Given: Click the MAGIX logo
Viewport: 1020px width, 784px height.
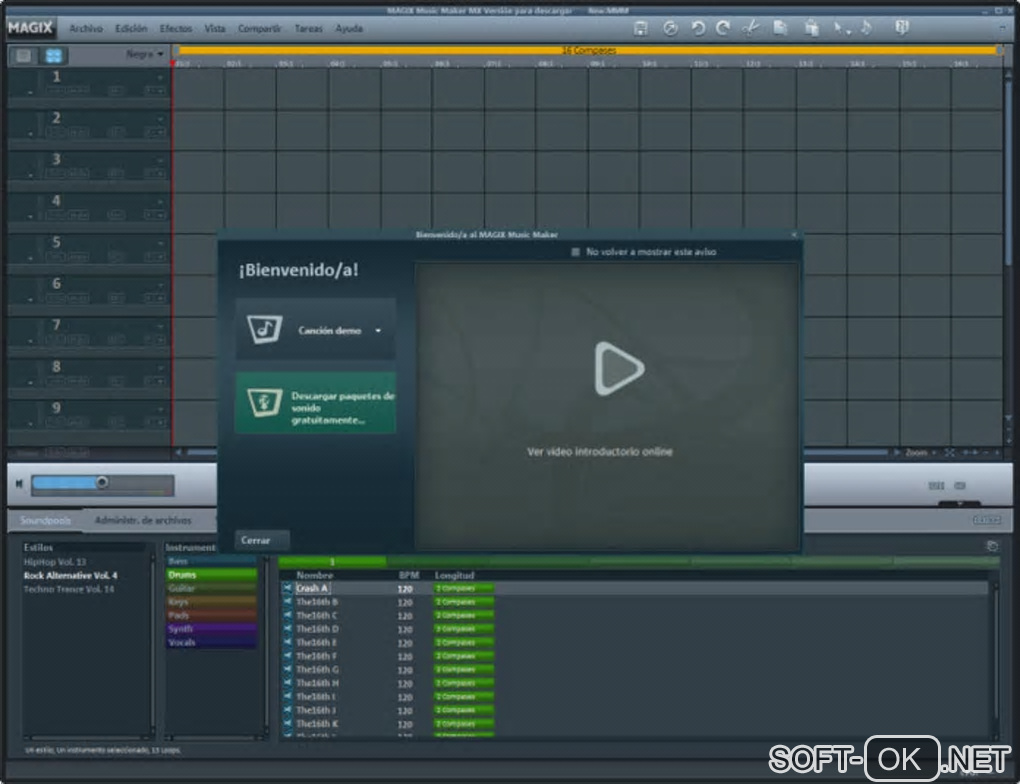Looking at the screenshot, I should coord(30,28).
